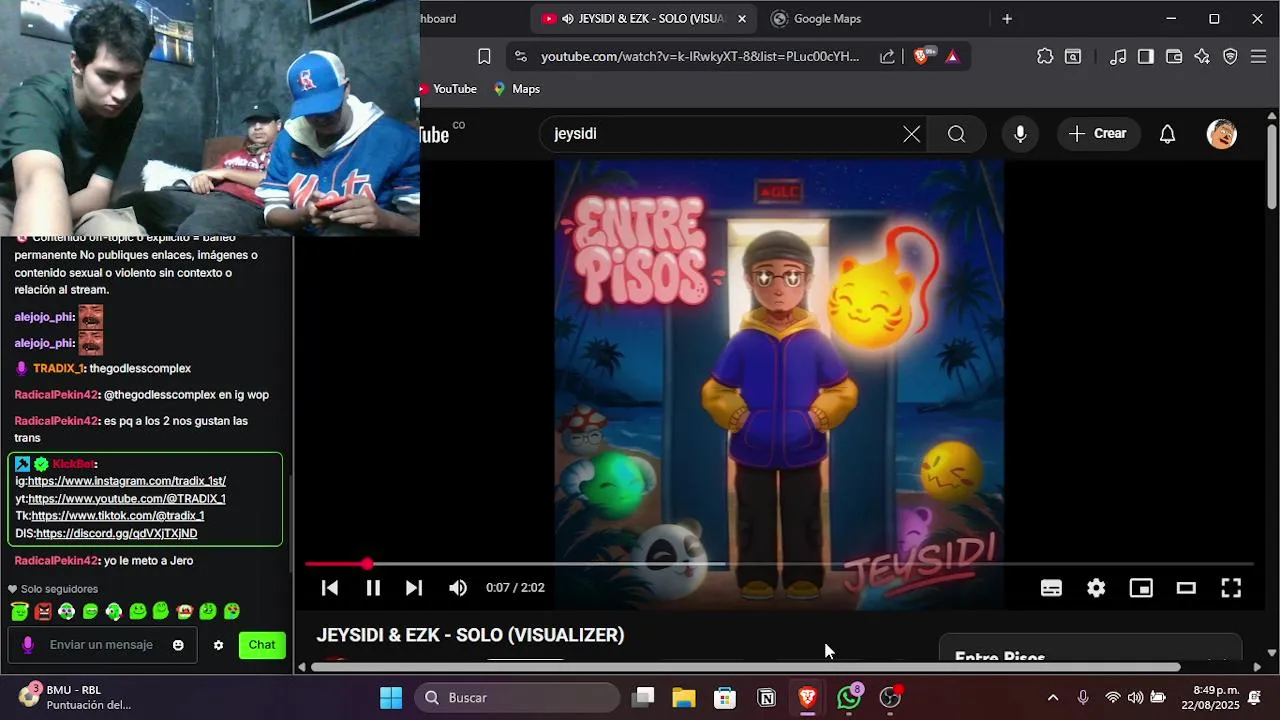Mute the YouTube player volume
The height and width of the screenshot is (720, 1280).
coord(458,588)
